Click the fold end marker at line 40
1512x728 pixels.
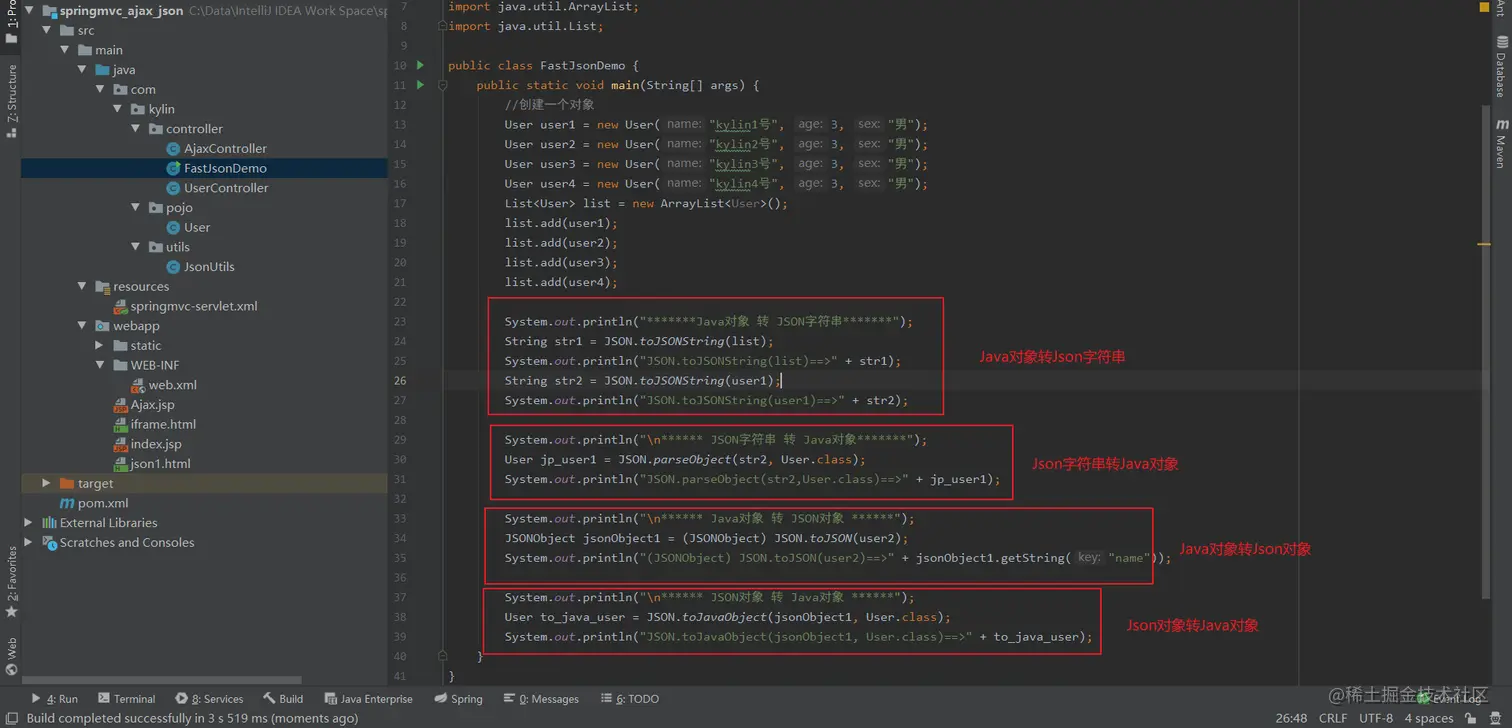442,657
